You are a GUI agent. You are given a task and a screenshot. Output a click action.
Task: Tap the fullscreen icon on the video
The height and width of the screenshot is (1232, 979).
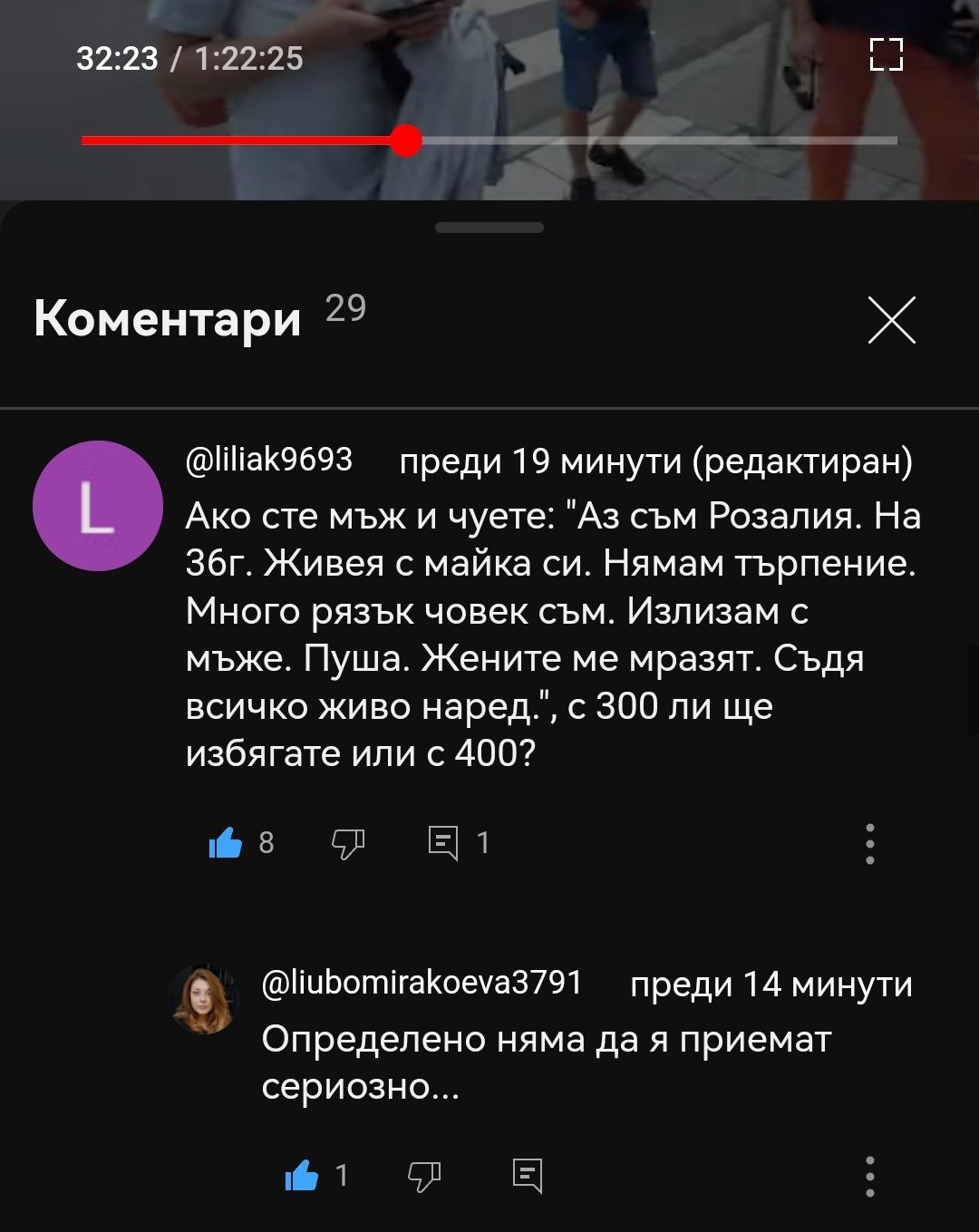[886, 54]
